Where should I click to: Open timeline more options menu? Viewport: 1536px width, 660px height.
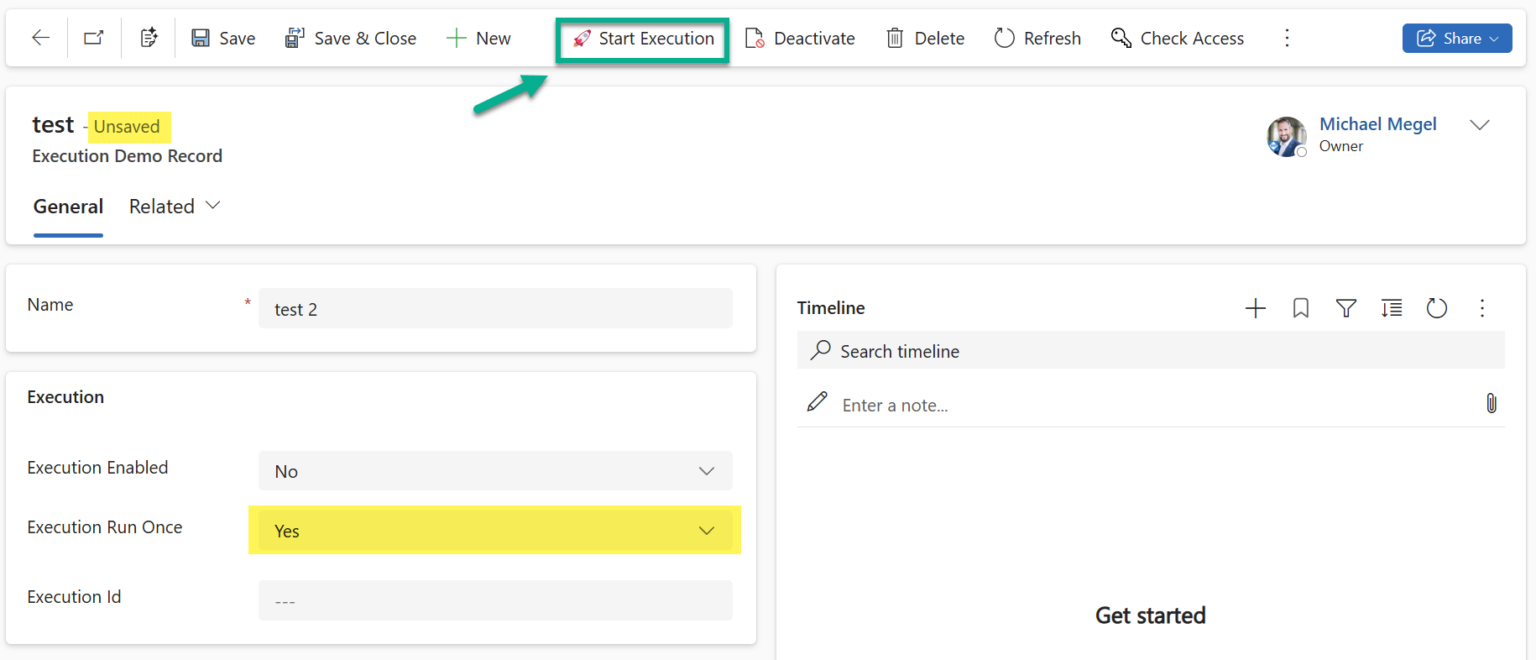[x=1482, y=308]
